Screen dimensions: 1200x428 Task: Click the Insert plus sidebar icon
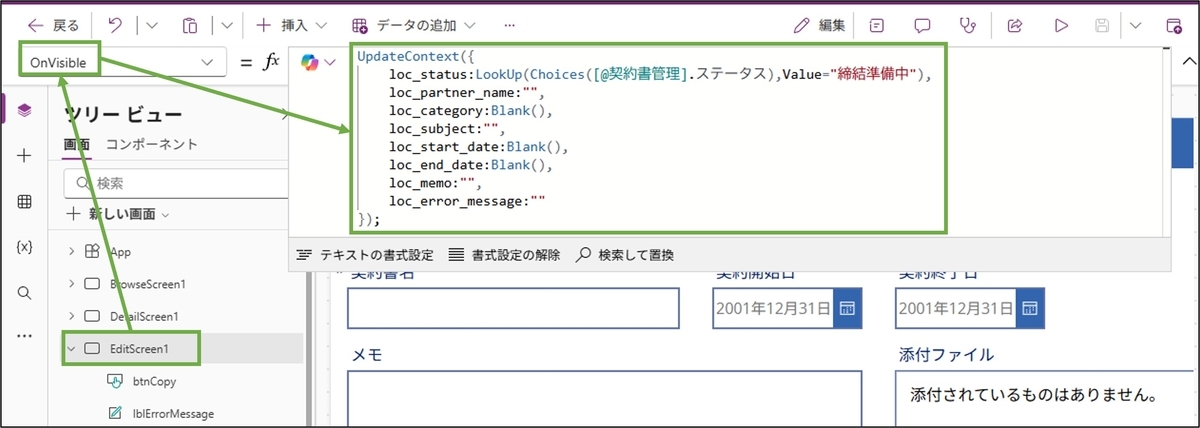25,156
